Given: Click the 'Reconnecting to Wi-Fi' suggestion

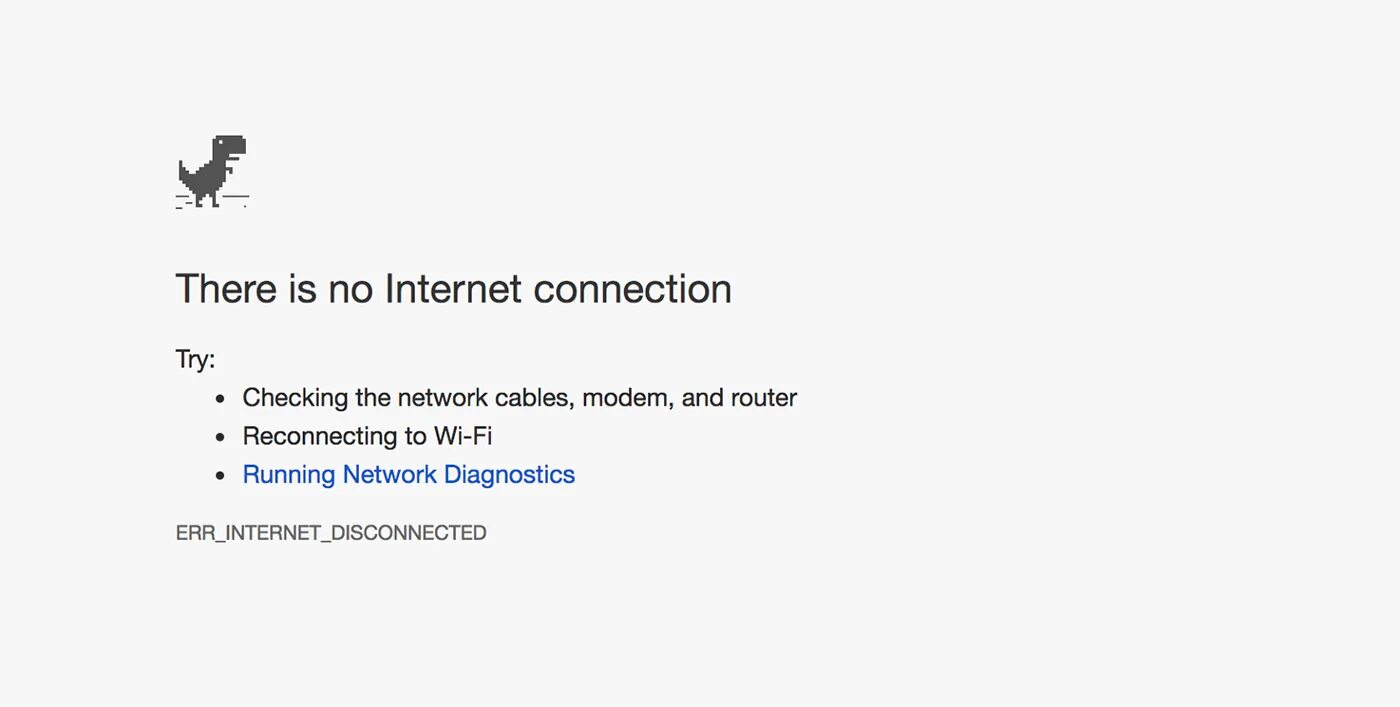Looking at the screenshot, I should point(368,437).
